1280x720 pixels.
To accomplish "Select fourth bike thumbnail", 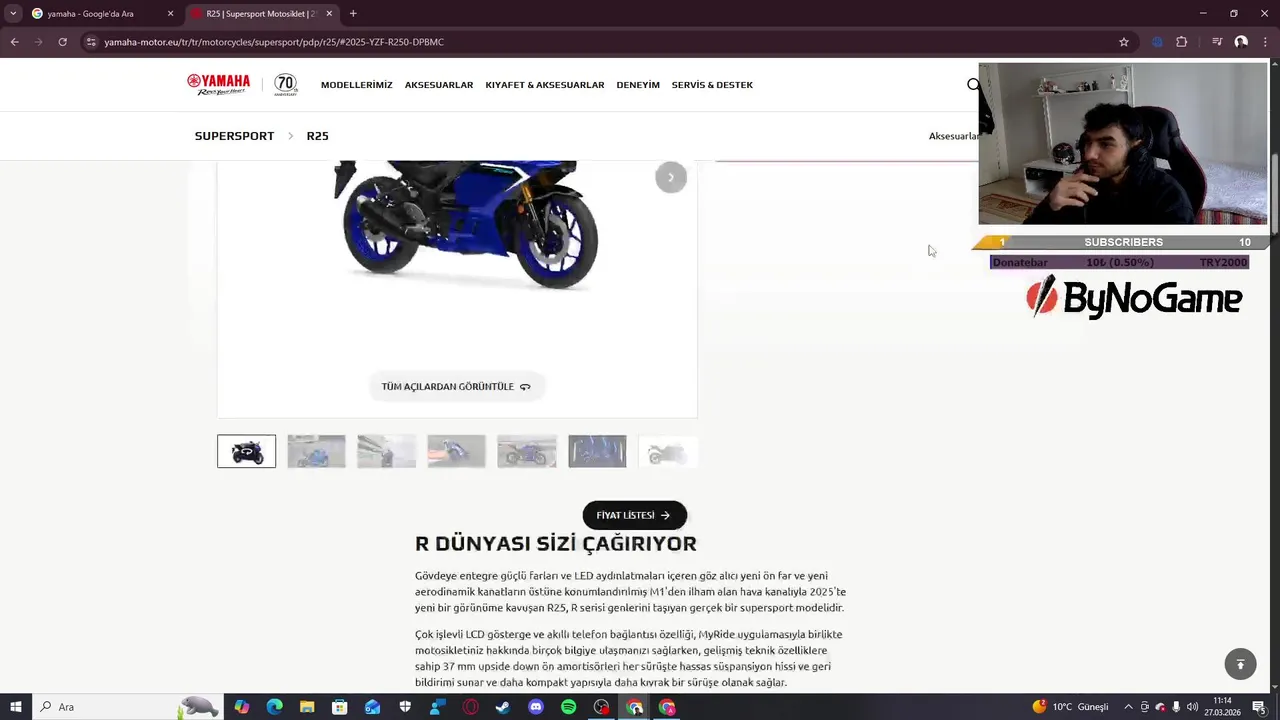I will (457, 451).
